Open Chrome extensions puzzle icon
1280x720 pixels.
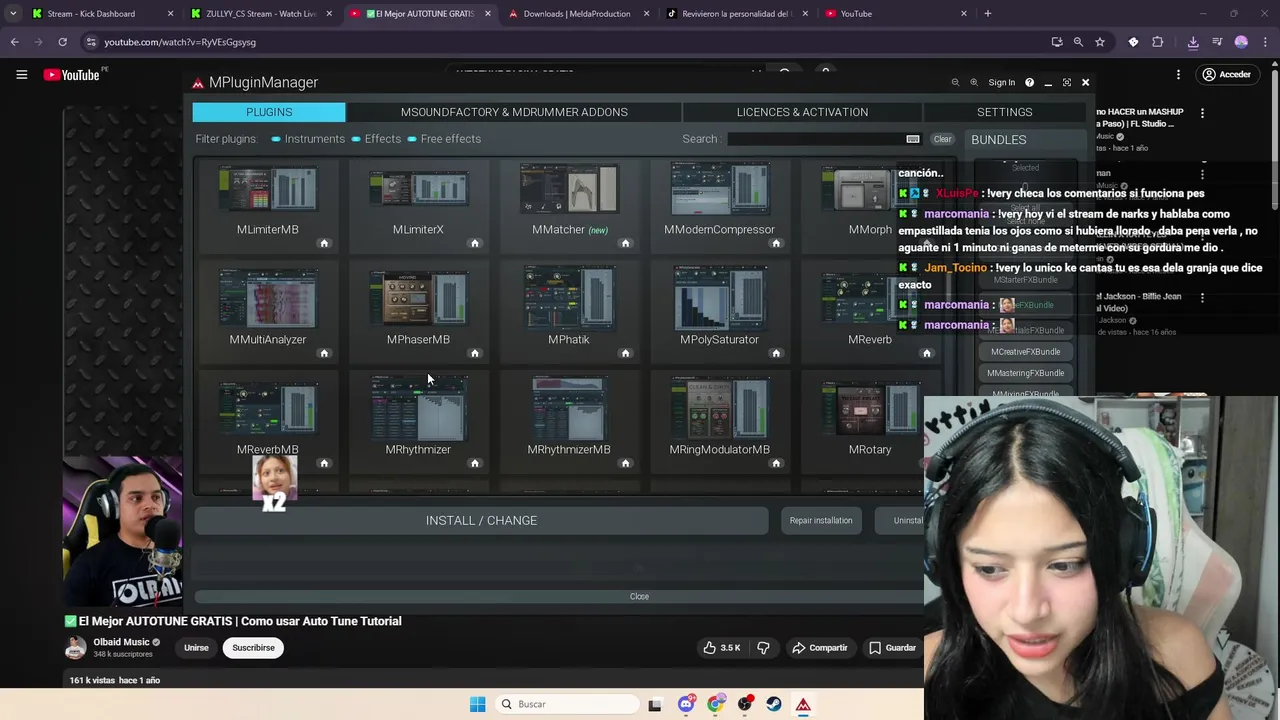(1158, 42)
